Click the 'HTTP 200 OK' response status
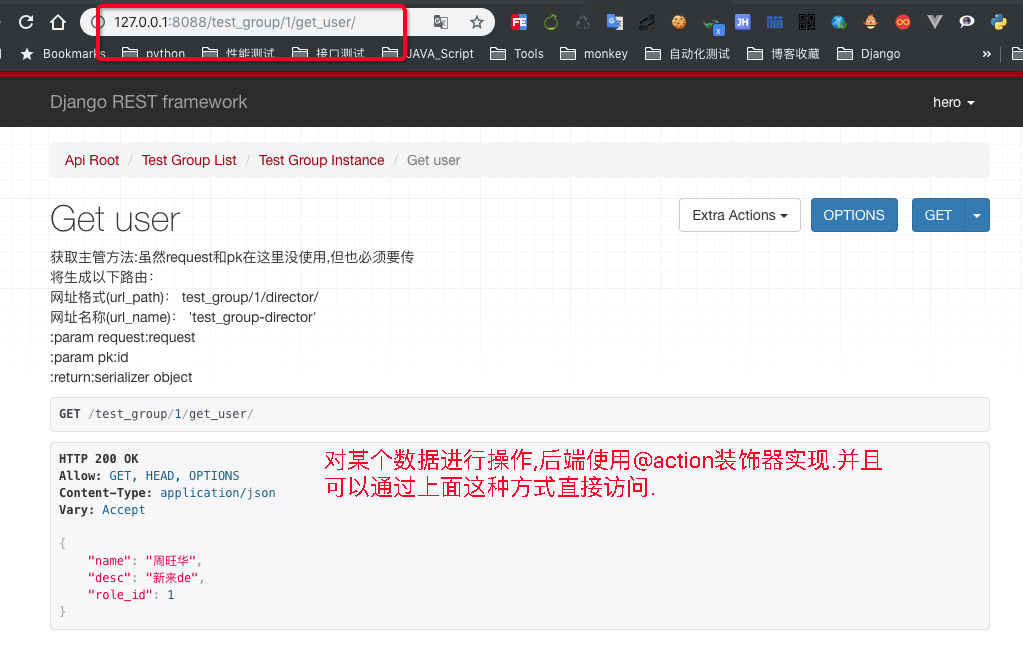Image resolution: width=1023 pixels, height=659 pixels. tap(99, 459)
